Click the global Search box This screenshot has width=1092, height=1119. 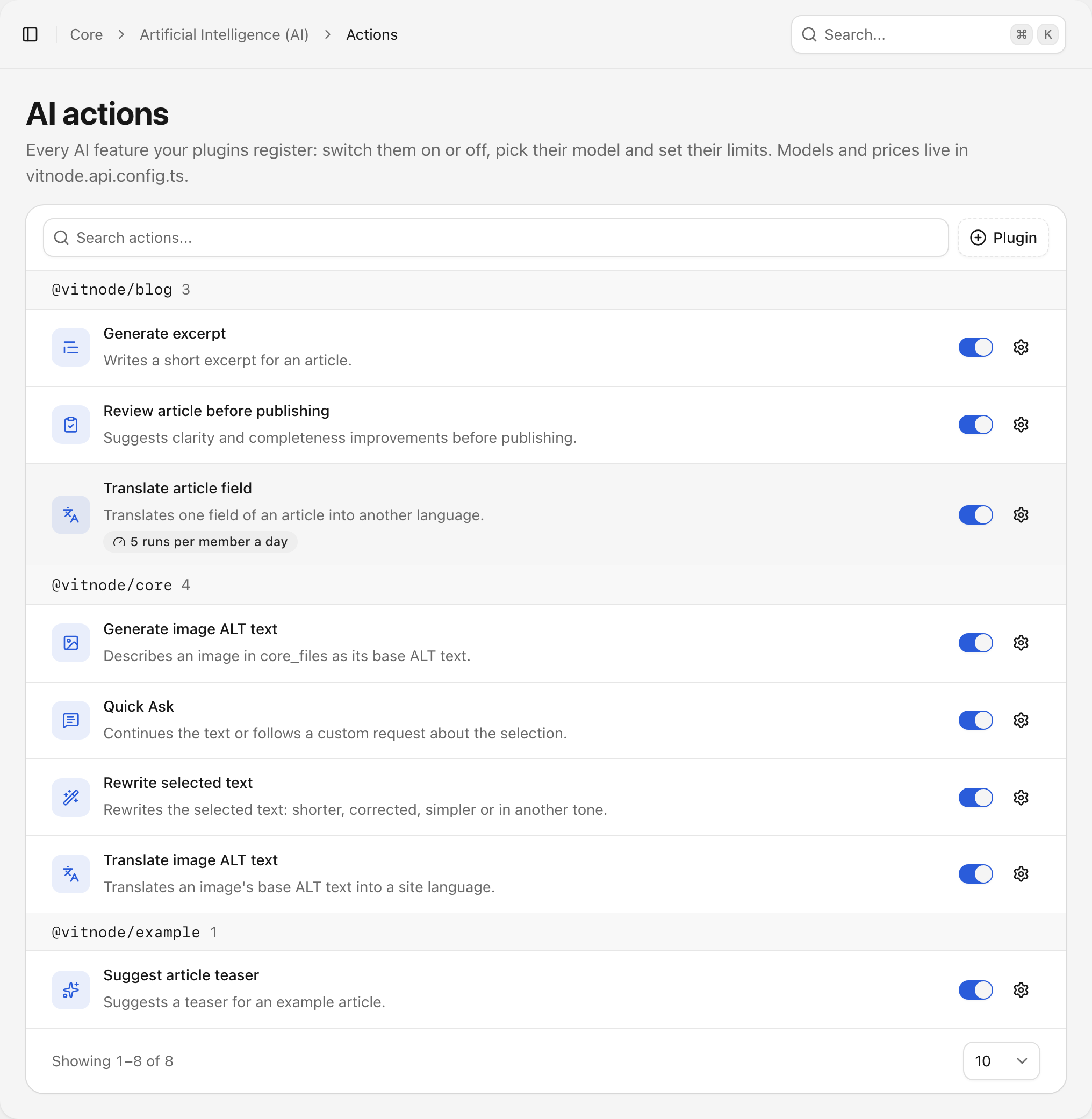[928, 34]
